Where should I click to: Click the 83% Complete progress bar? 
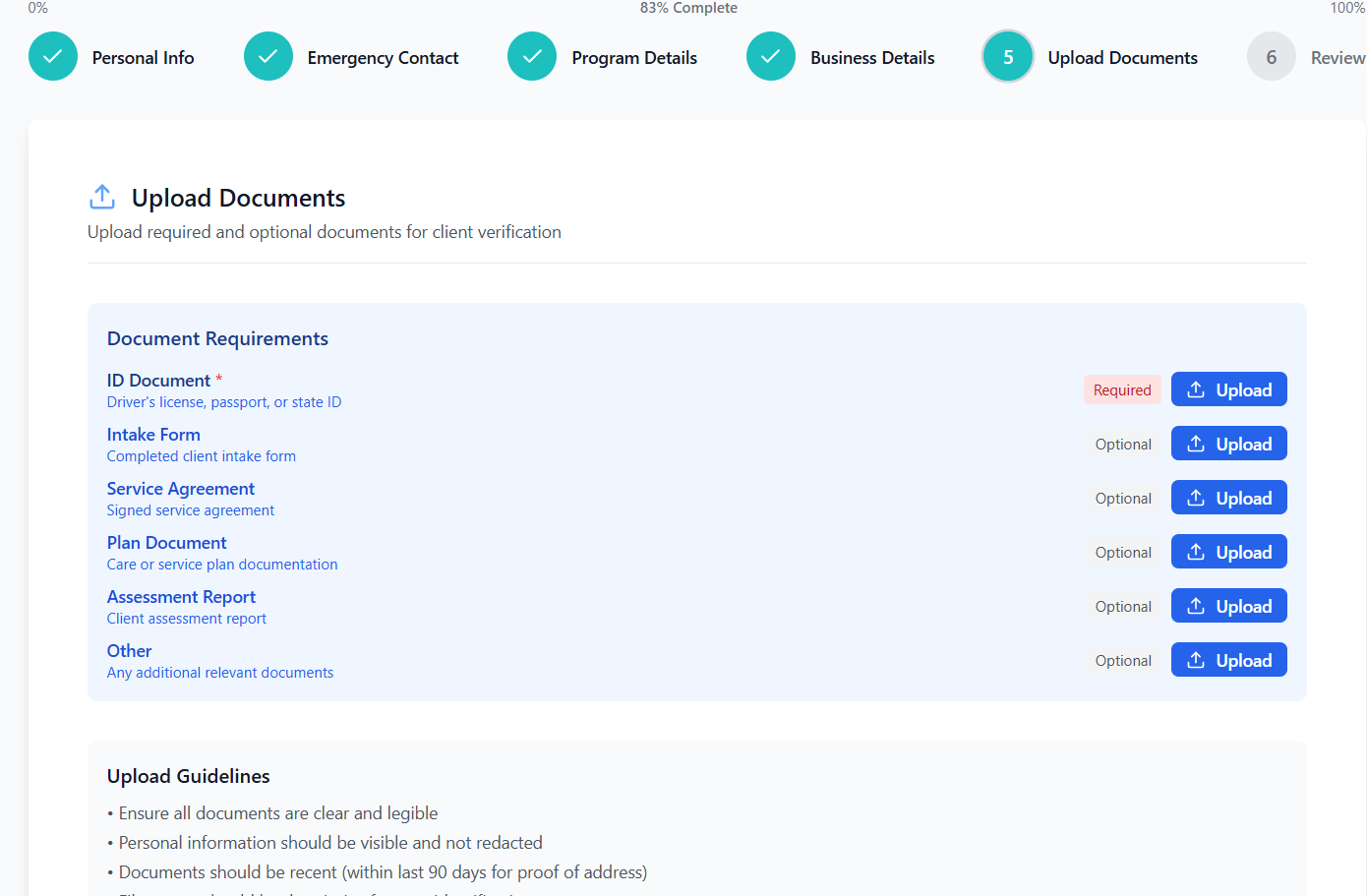[688, 8]
